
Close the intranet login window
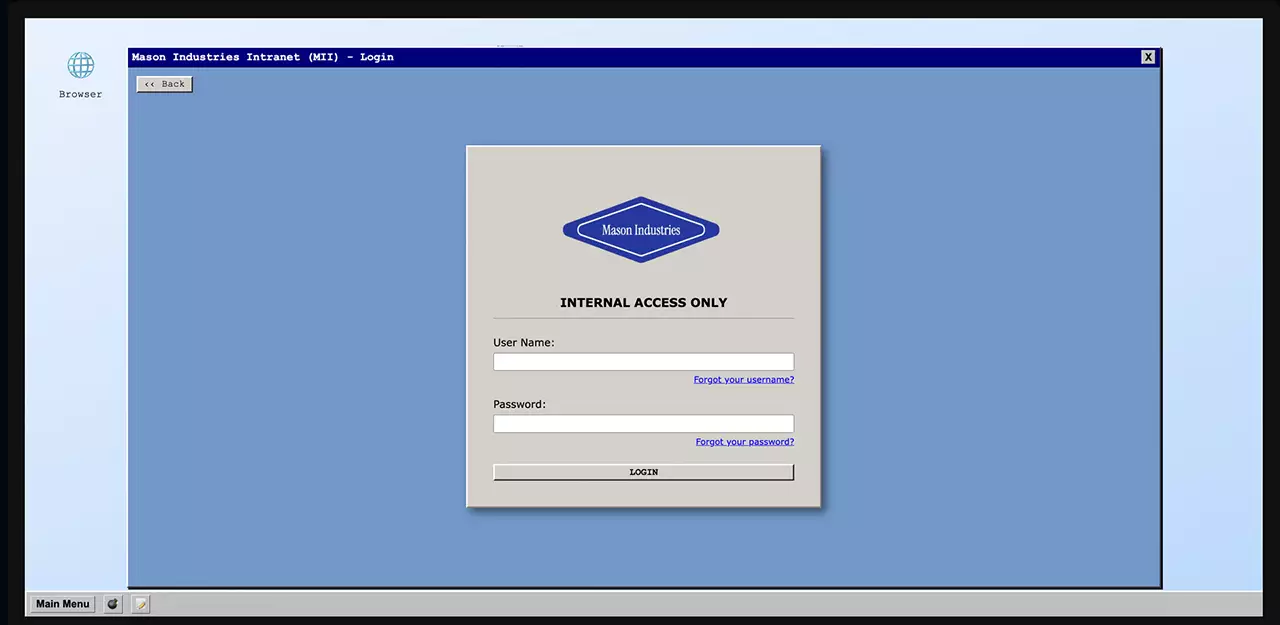(1148, 57)
